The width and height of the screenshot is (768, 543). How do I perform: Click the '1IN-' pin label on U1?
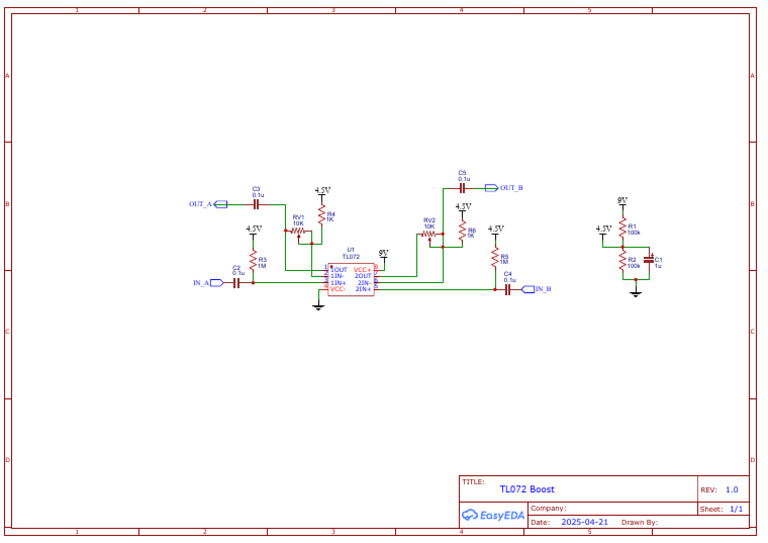coord(337,276)
